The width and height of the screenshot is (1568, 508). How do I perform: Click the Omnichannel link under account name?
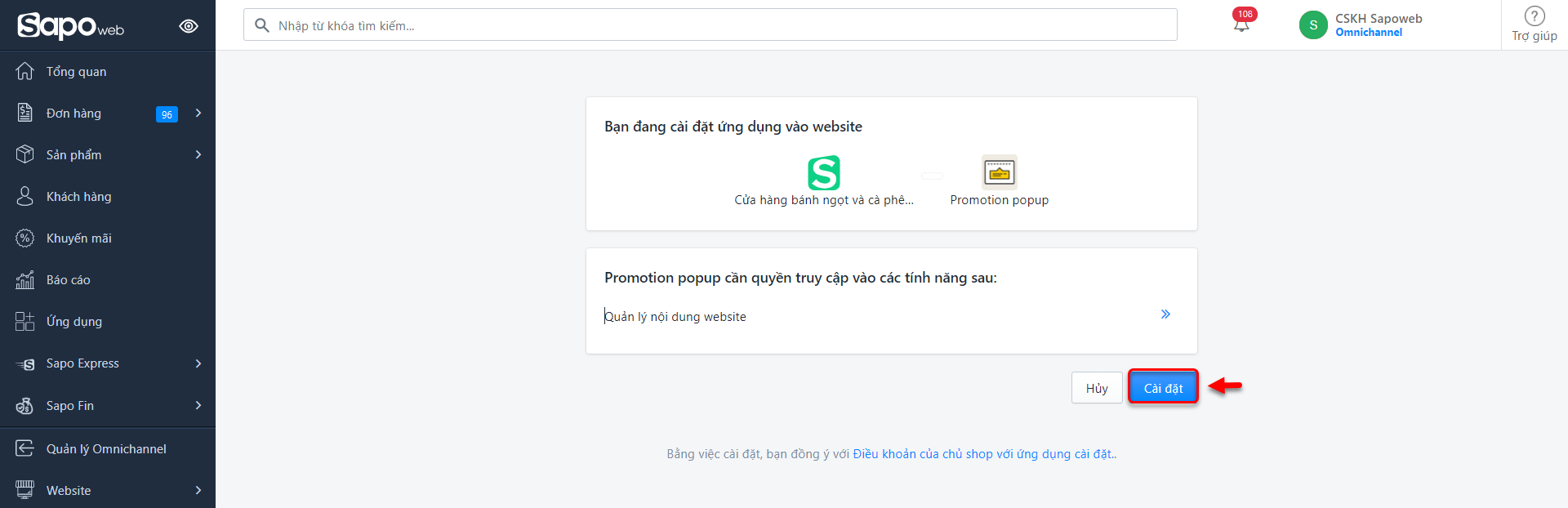pyautogui.click(x=1369, y=33)
